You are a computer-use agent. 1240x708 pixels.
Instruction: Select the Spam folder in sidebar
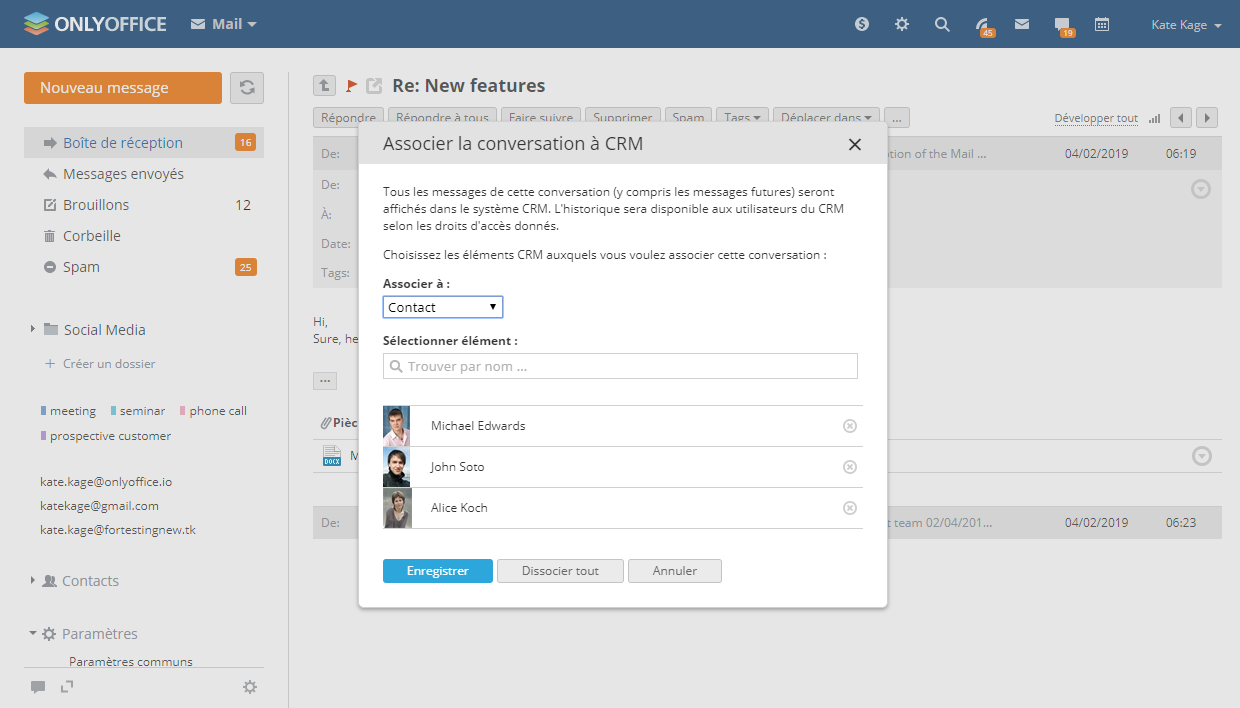81,267
